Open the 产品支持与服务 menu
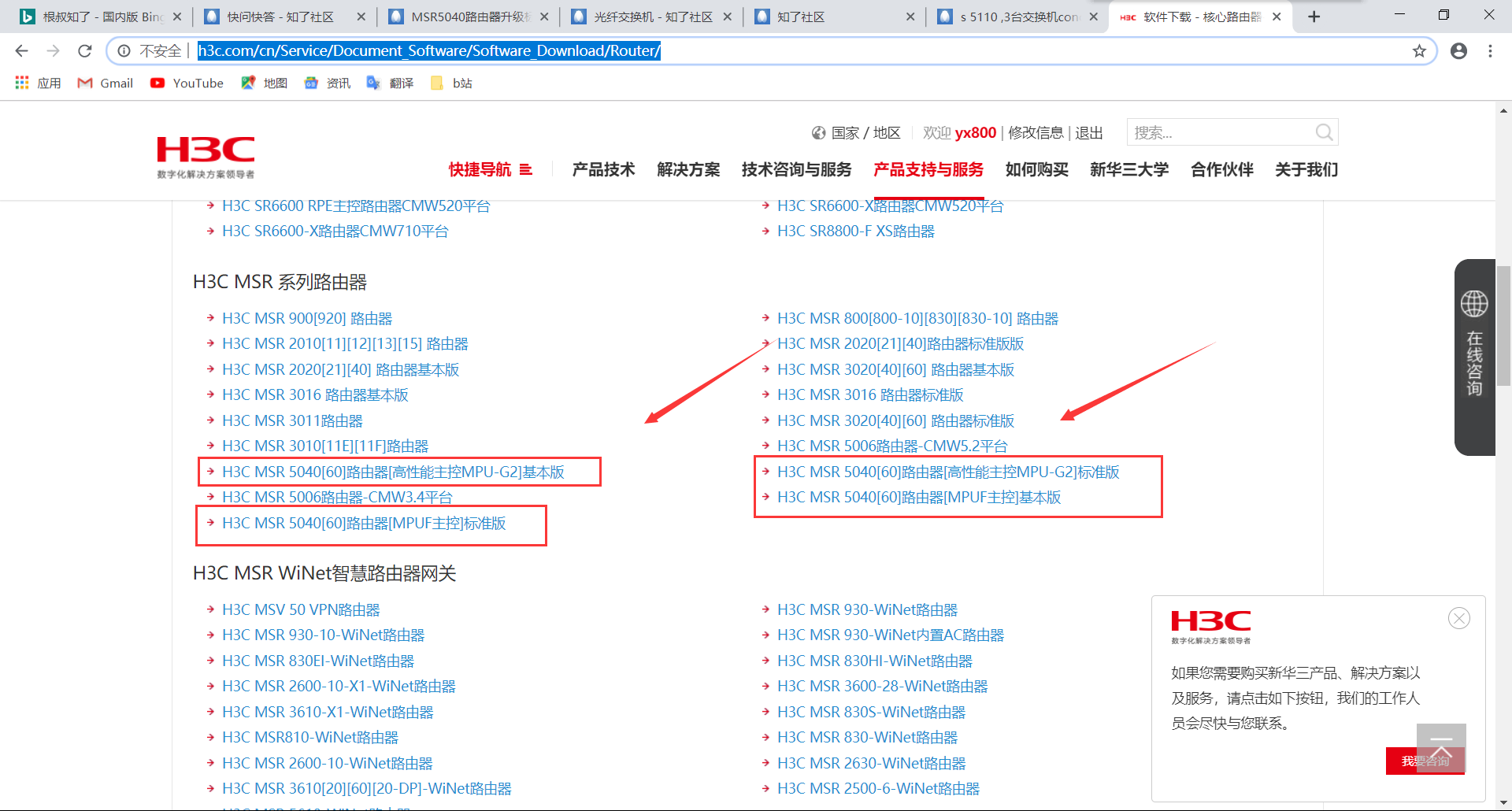Viewport: 1512px width, 811px height. [x=928, y=169]
